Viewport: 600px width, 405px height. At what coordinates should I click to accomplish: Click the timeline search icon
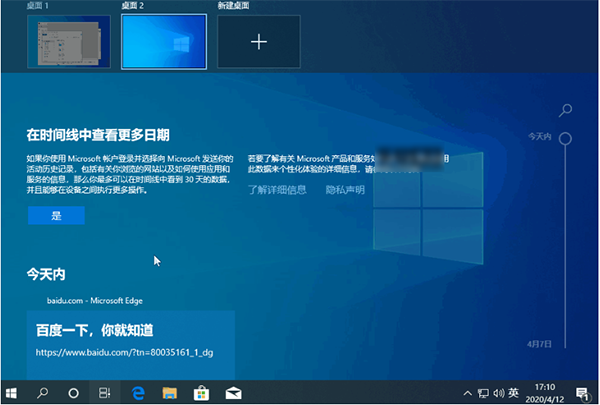566,109
